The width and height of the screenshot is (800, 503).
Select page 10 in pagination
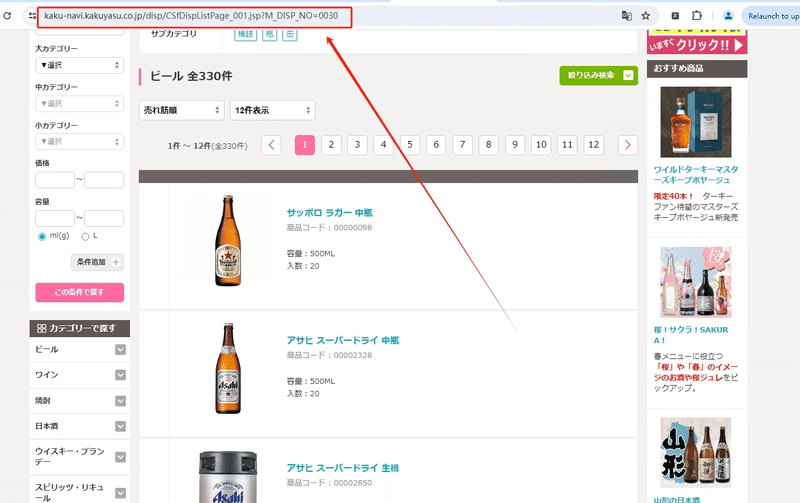tap(541, 145)
